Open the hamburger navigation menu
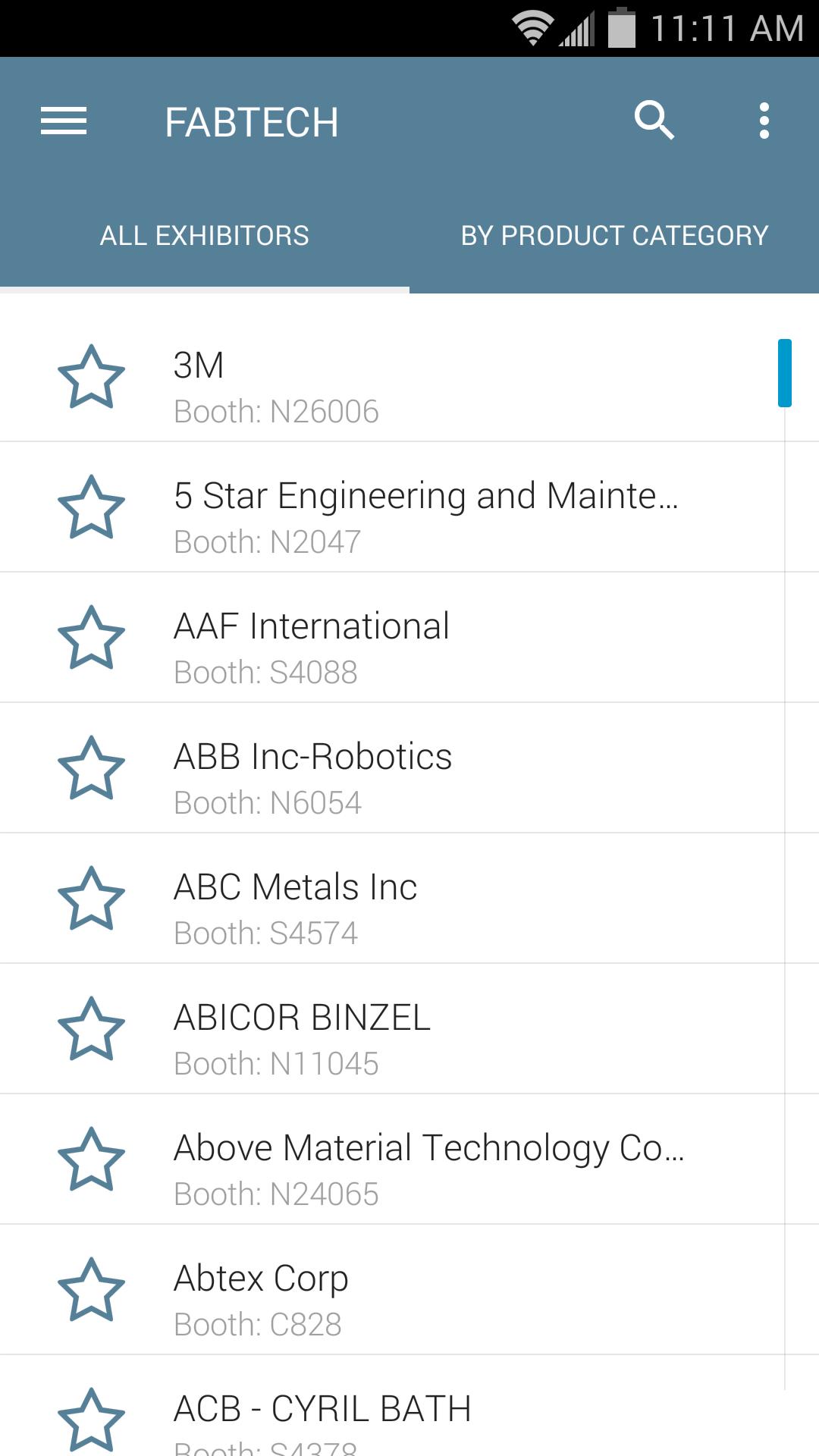Screen dimensions: 819x1456 64,121
